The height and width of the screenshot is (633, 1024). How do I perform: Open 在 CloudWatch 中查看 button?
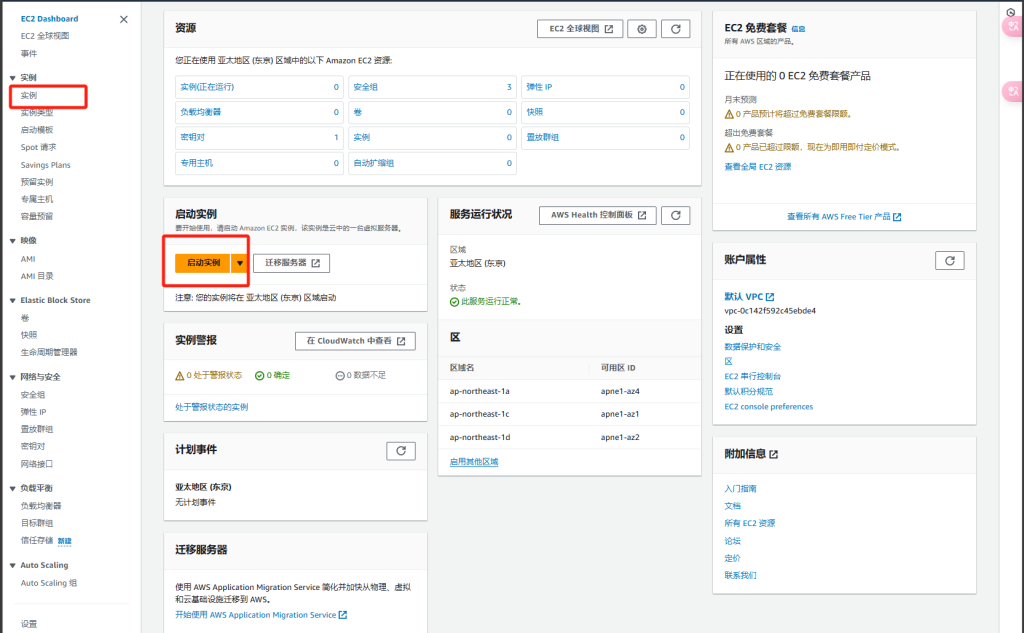pyautogui.click(x=355, y=341)
